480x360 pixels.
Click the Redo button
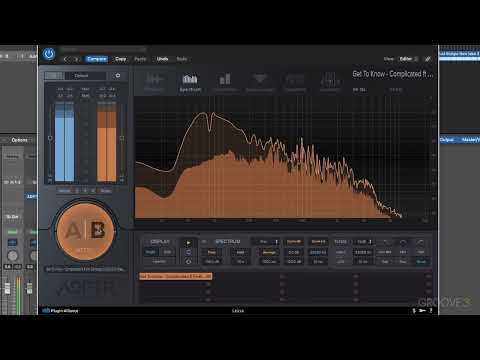(x=182, y=59)
